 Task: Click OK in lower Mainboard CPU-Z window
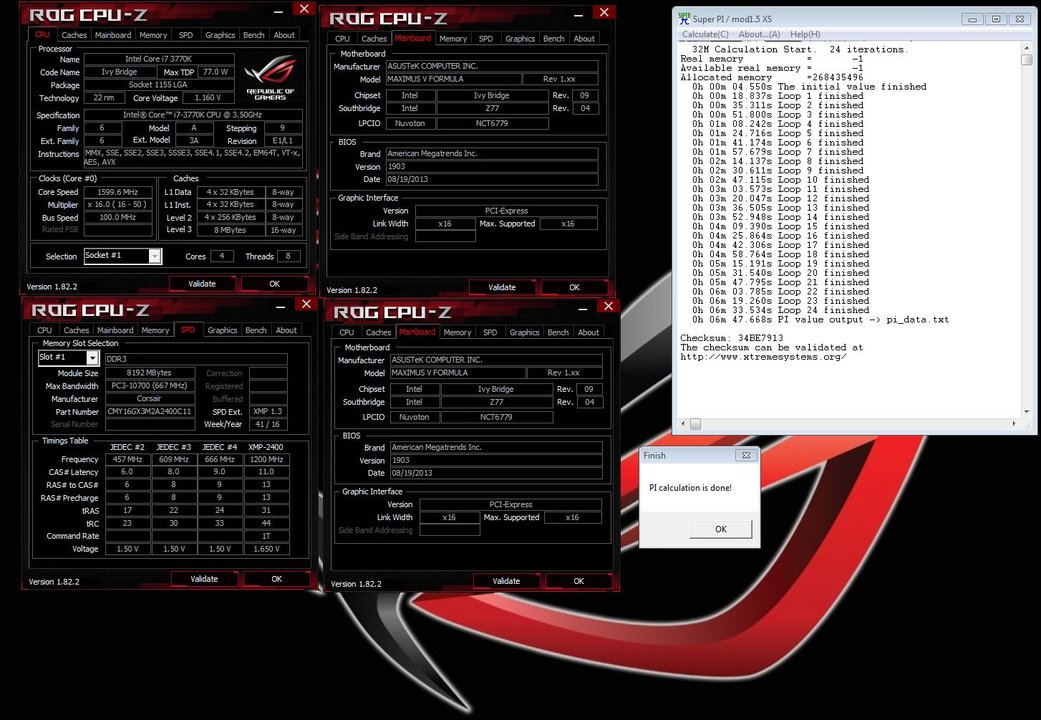click(578, 581)
